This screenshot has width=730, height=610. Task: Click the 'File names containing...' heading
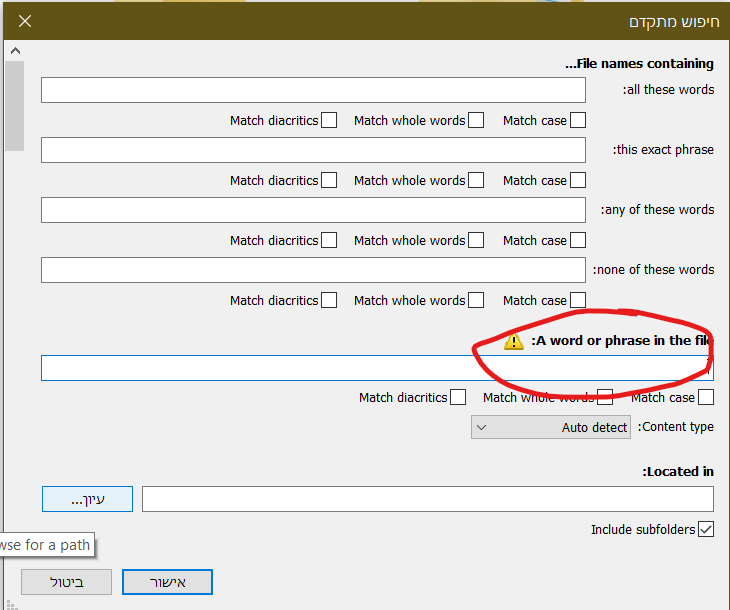tap(639, 63)
